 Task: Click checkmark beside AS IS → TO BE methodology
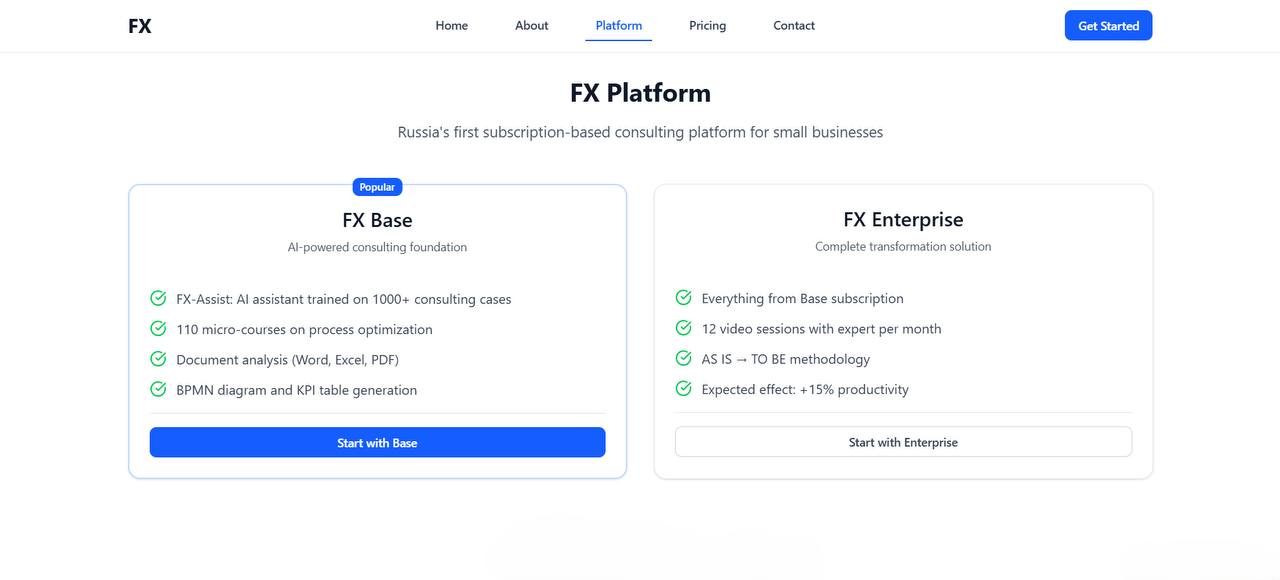pos(684,358)
